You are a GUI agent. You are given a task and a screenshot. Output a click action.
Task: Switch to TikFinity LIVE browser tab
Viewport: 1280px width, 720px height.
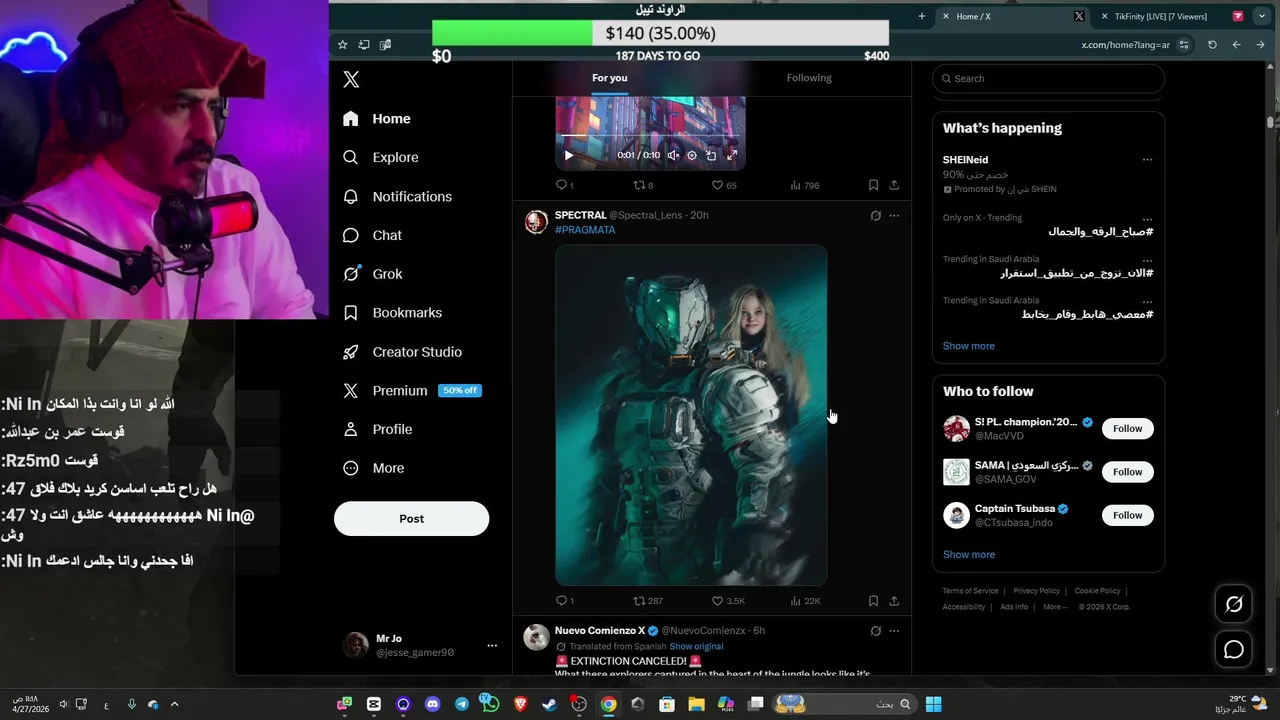pyautogui.click(x=1160, y=16)
